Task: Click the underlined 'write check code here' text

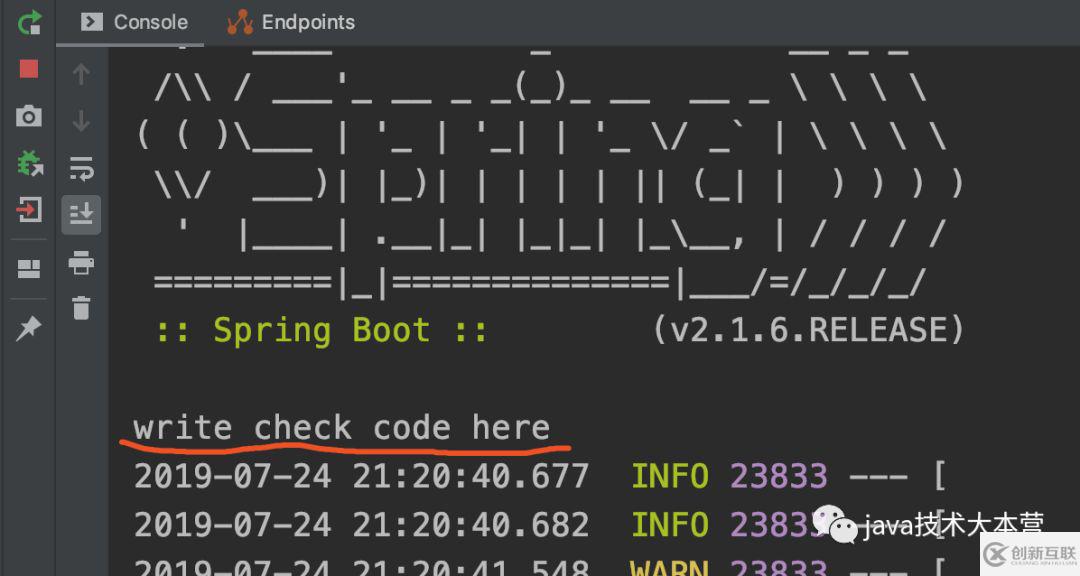Action: coord(341,427)
